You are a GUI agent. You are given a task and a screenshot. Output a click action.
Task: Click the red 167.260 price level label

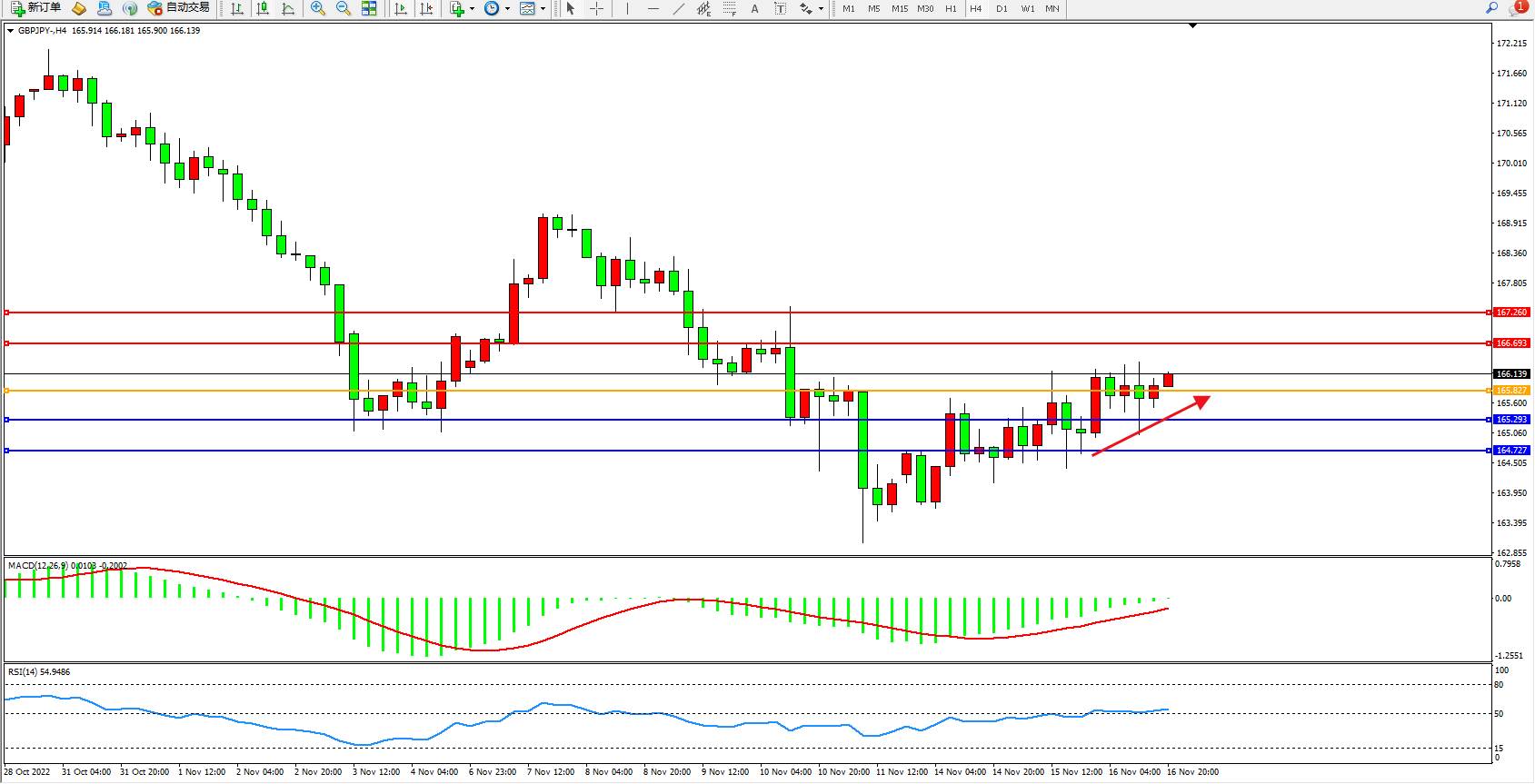tap(1512, 313)
